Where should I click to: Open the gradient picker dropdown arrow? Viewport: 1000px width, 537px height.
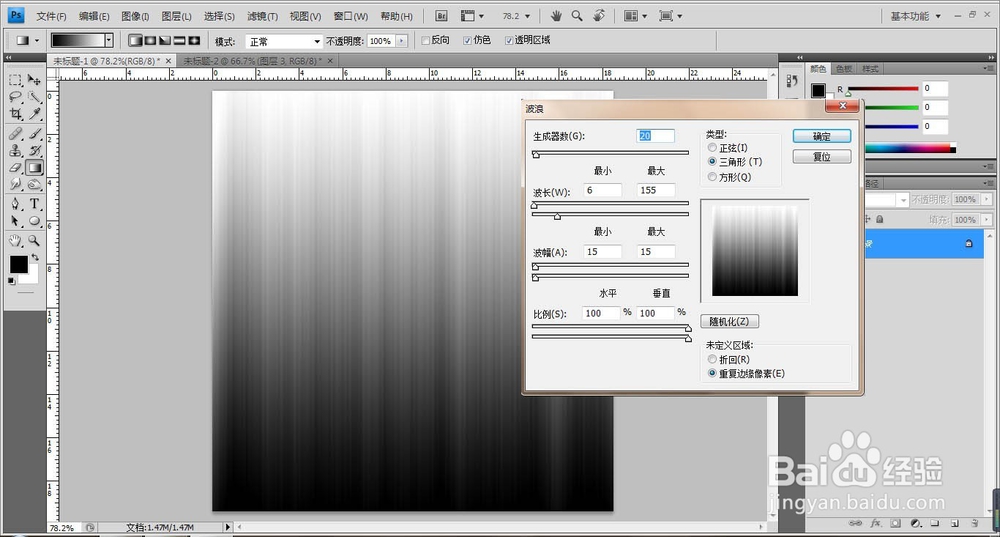pyautogui.click(x=109, y=41)
